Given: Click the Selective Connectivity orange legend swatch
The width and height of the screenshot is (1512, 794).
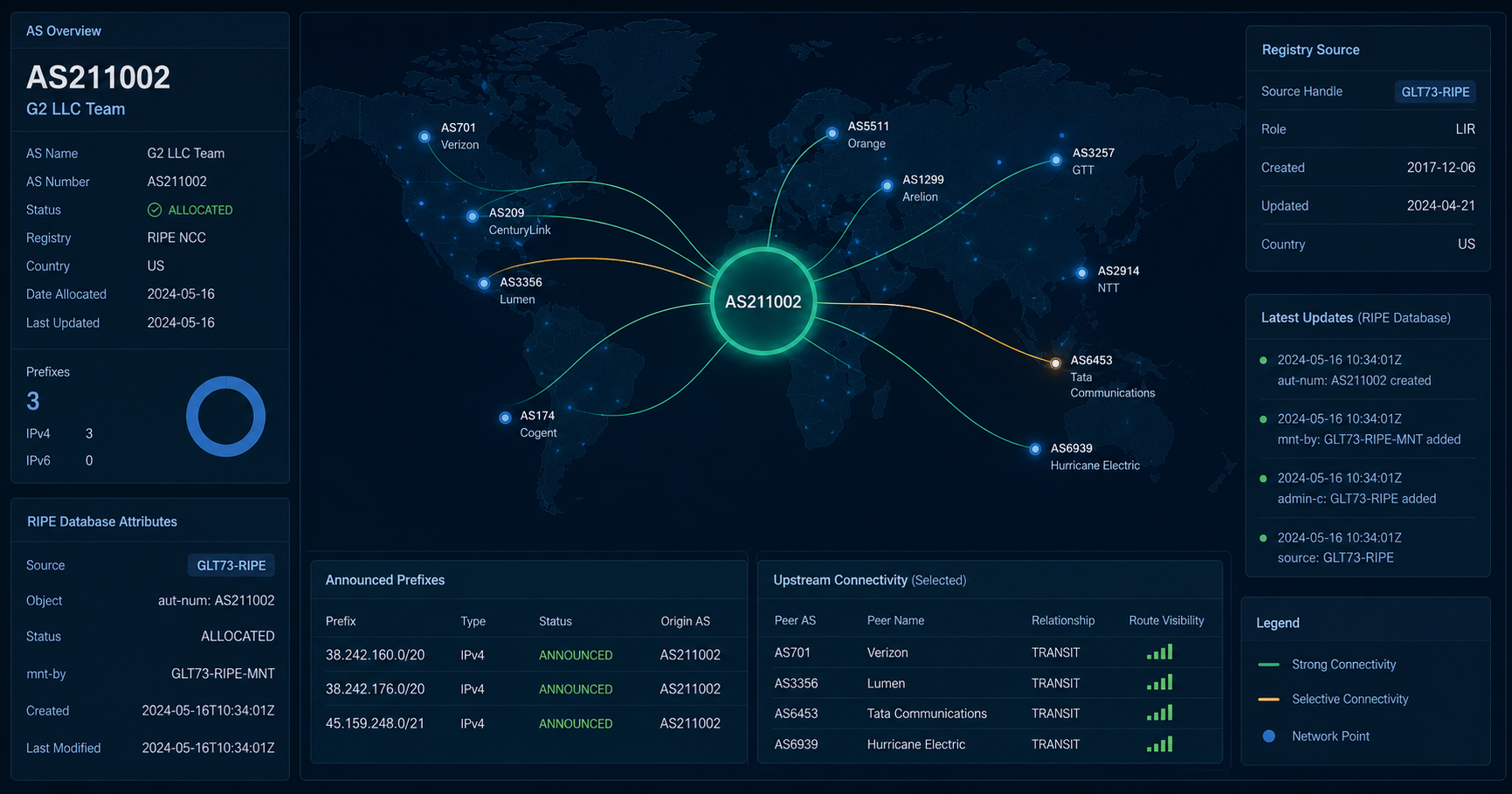Looking at the screenshot, I should pyautogui.click(x=1268, y=700).
